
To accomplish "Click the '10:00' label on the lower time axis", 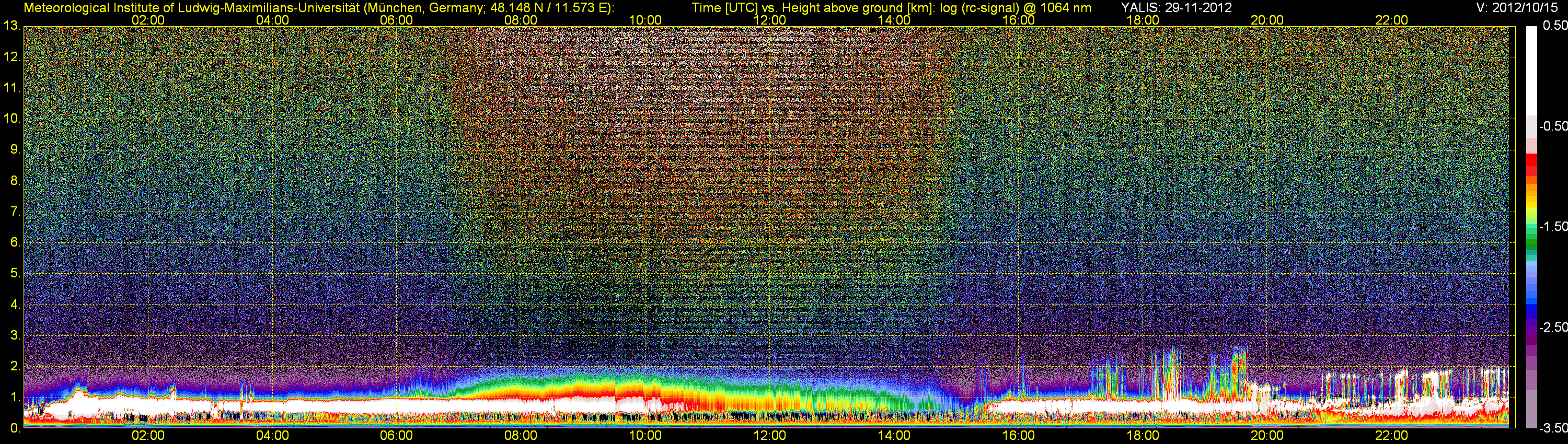I will pos(645,436).
